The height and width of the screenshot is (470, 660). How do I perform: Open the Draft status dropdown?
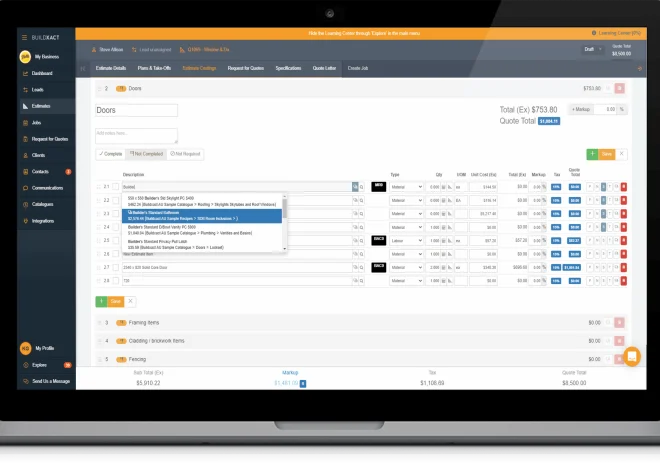(x=593, y=49)
